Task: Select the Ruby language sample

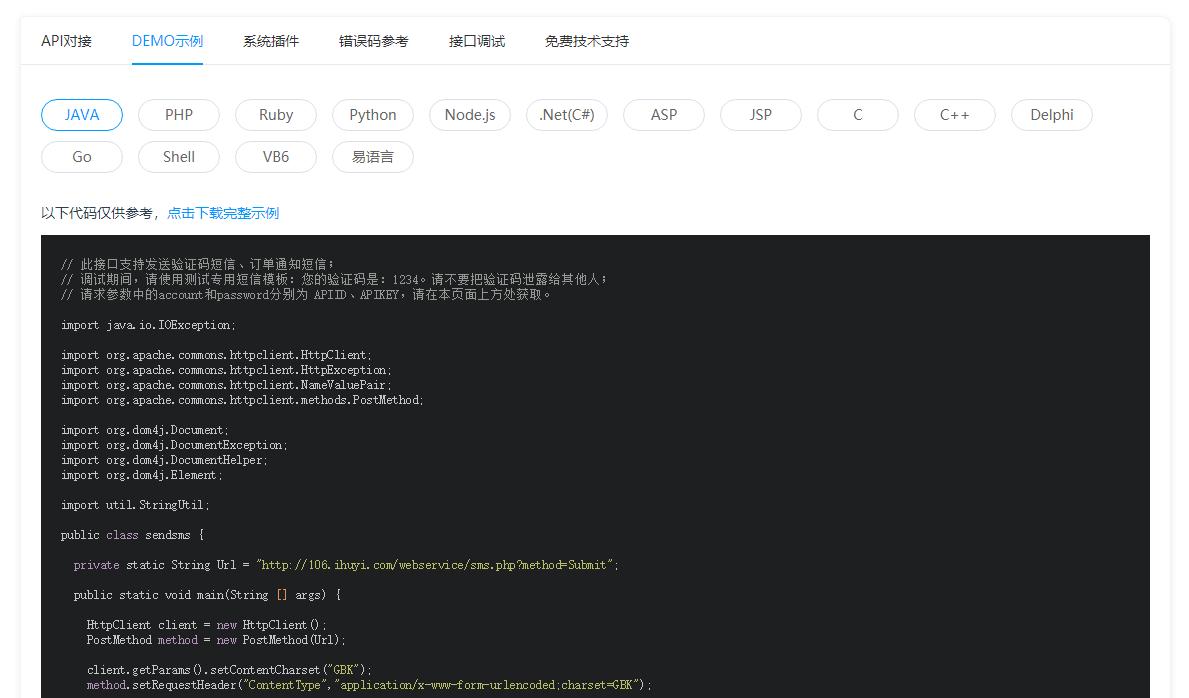Action: pos(275,114)
